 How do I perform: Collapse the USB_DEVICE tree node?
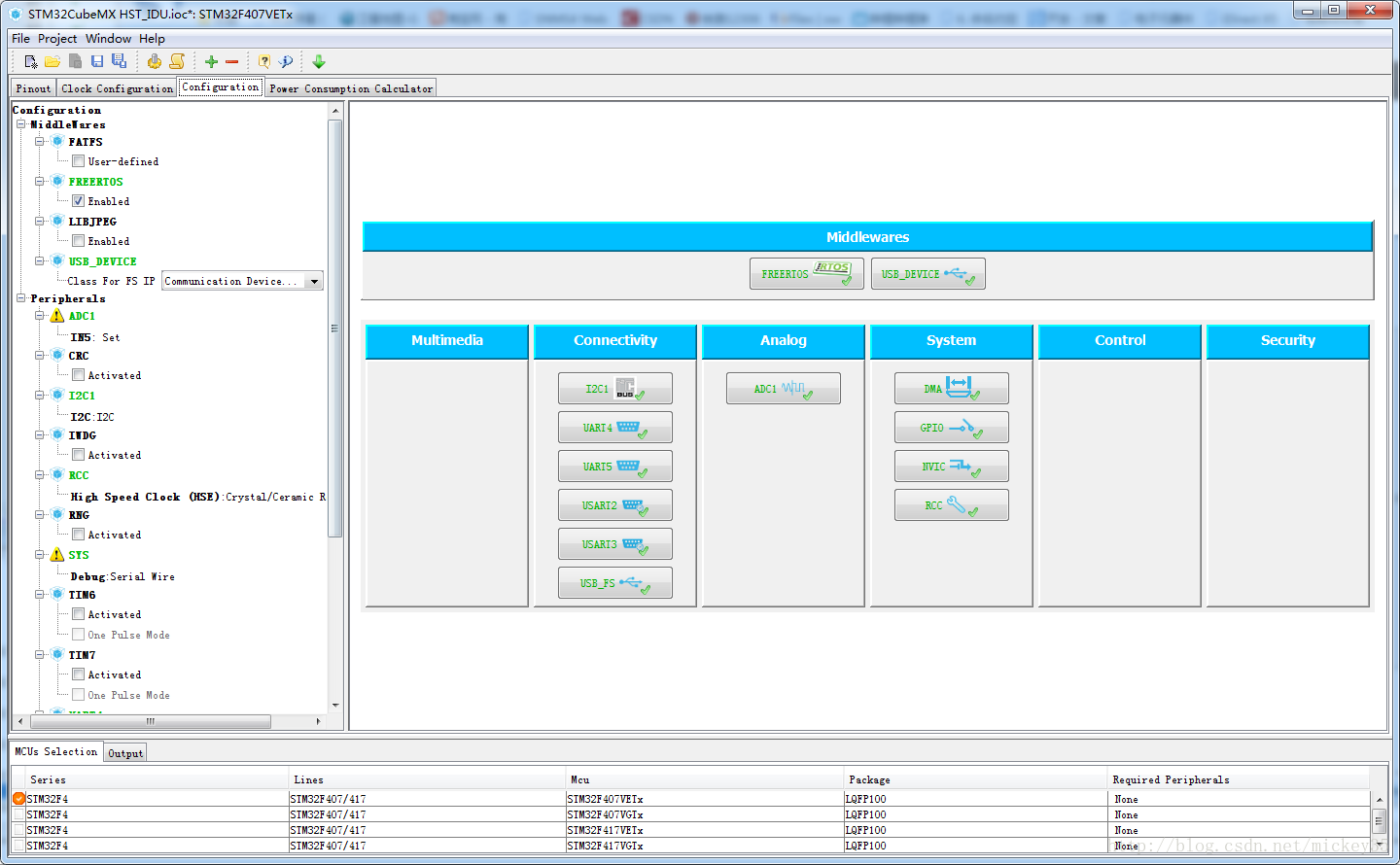point(40,261)
